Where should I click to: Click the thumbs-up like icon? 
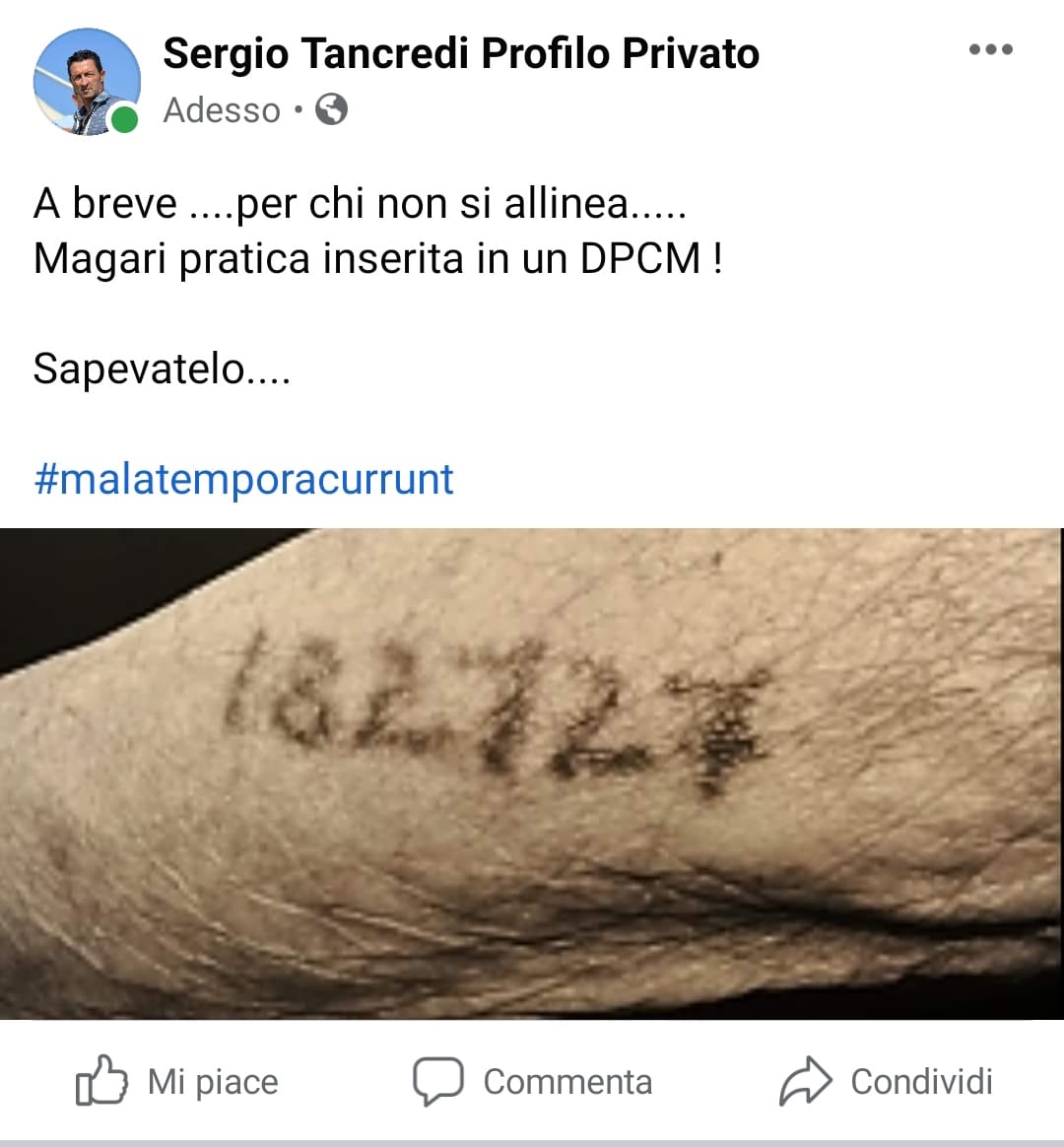coord(101,1080)
